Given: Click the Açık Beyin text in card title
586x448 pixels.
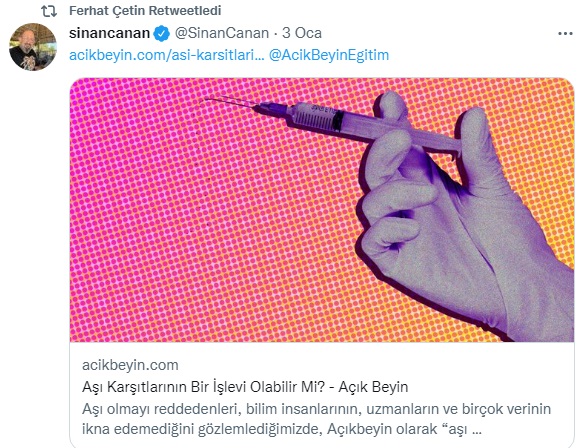Looking at the screenshot, I should pyautogui.click(x=373, y=387).
